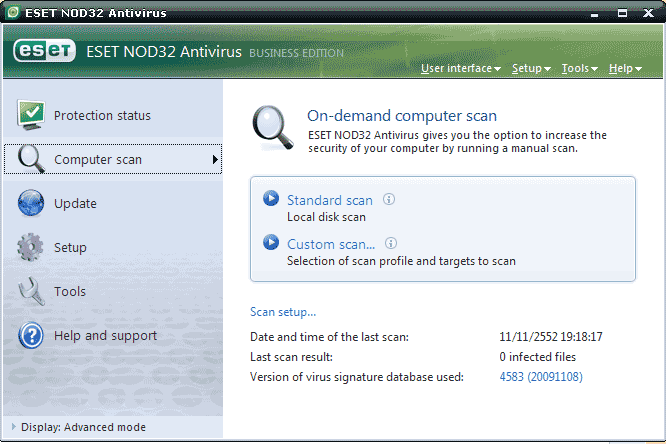Click the Custom scan blue arrow icon
The height and width of the screenshot is (444, 666).
tap(271, 243)
